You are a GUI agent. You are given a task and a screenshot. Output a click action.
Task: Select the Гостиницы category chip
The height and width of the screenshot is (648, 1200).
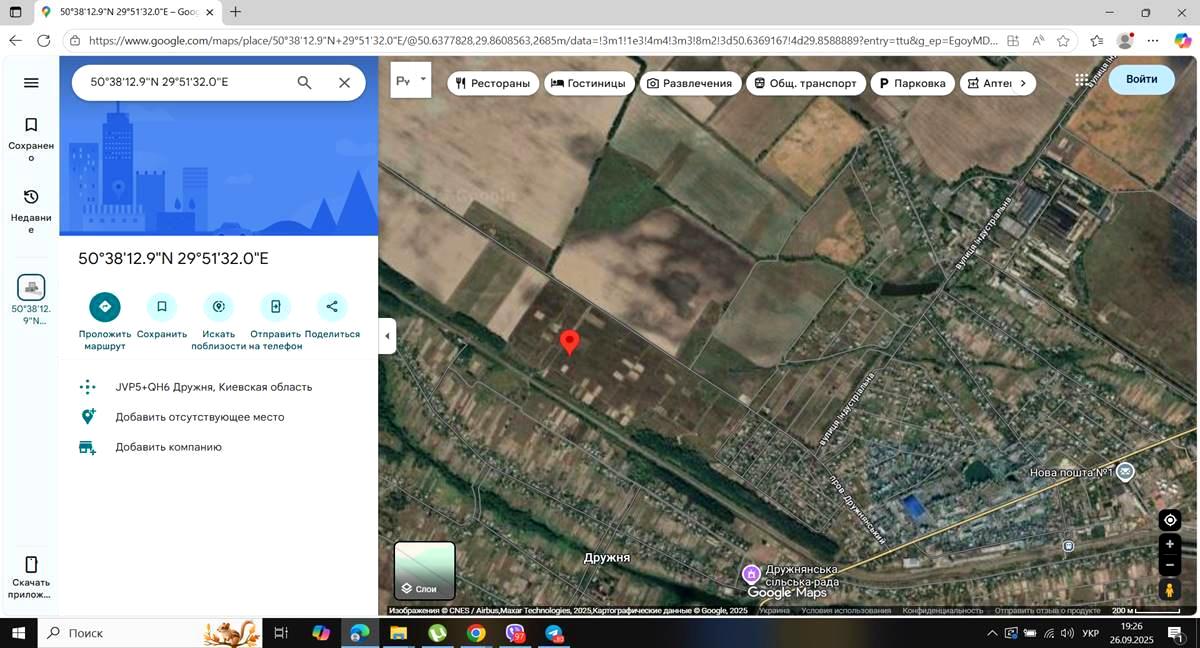coord(588,84)
